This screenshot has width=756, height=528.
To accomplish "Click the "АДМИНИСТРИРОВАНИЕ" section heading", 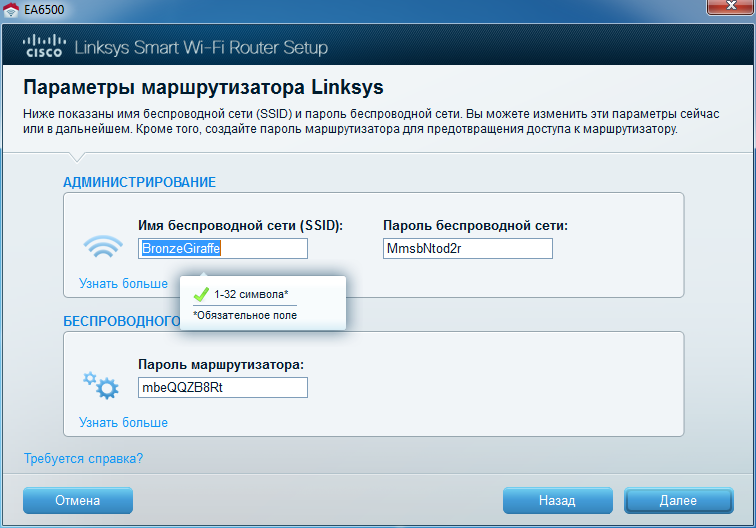I will (139, 182).
